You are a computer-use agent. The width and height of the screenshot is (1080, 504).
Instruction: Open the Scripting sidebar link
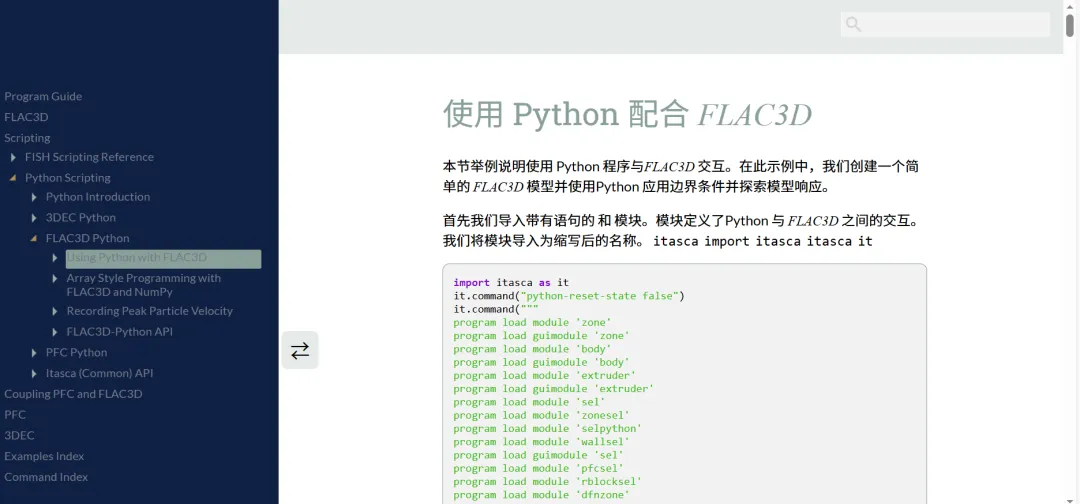27,138
